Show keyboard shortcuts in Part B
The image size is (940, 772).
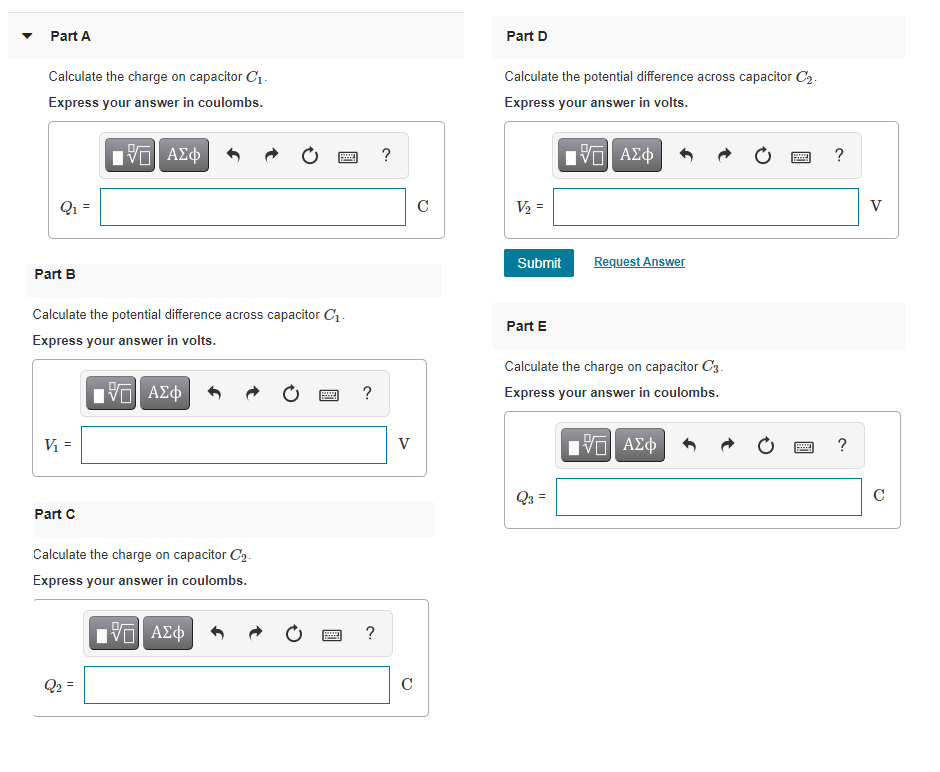(329, 395)
